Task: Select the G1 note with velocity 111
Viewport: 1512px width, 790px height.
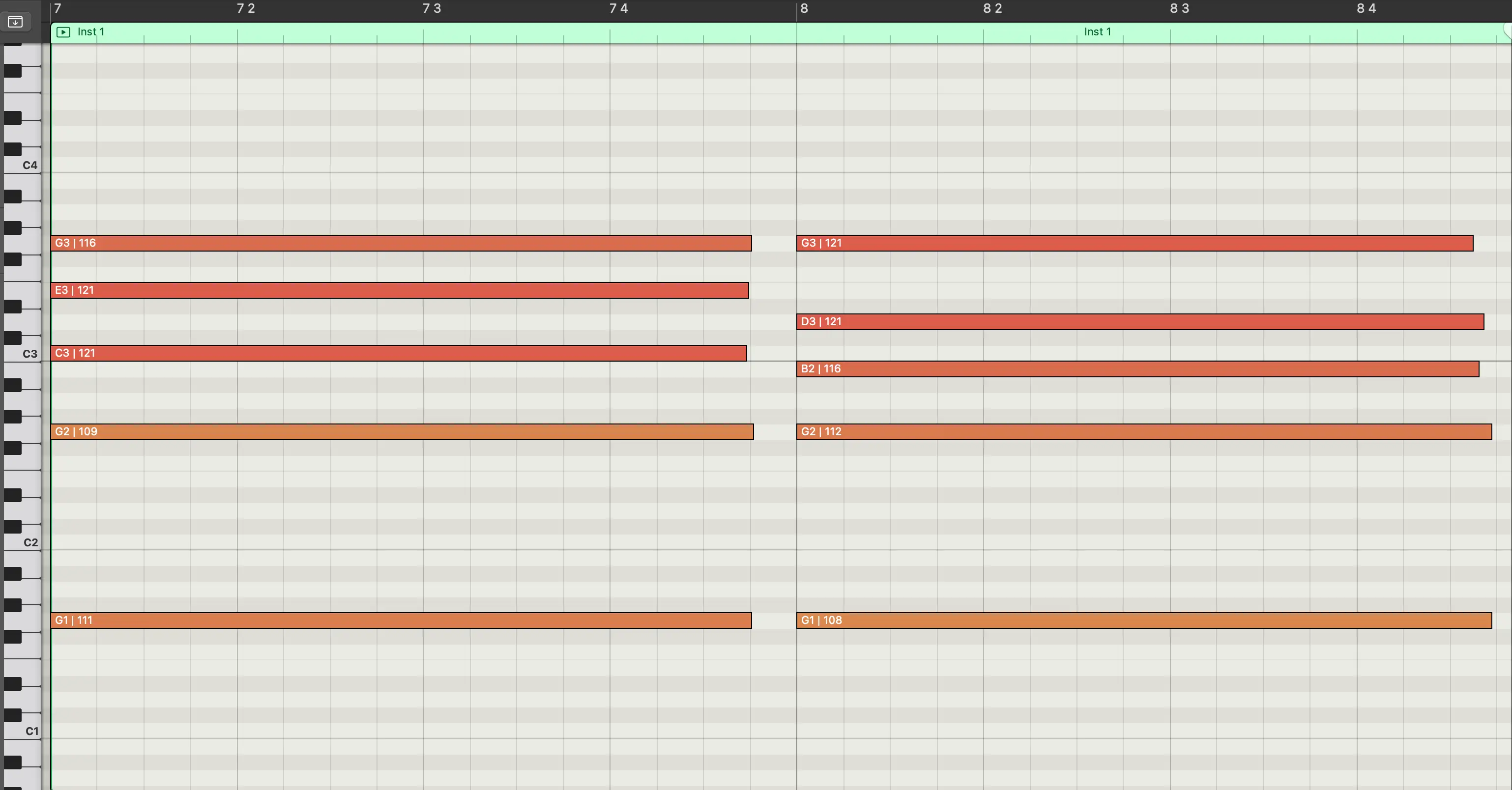Action: pyautogui.click(x=401, y=621)
